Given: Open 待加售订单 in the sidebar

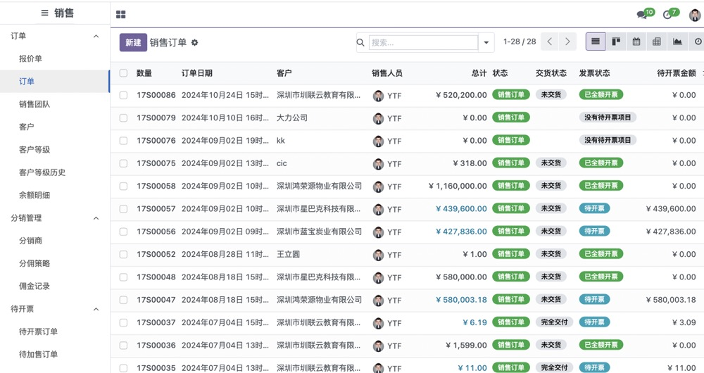Looking at the screenshot, I should [x=38, y=354].
